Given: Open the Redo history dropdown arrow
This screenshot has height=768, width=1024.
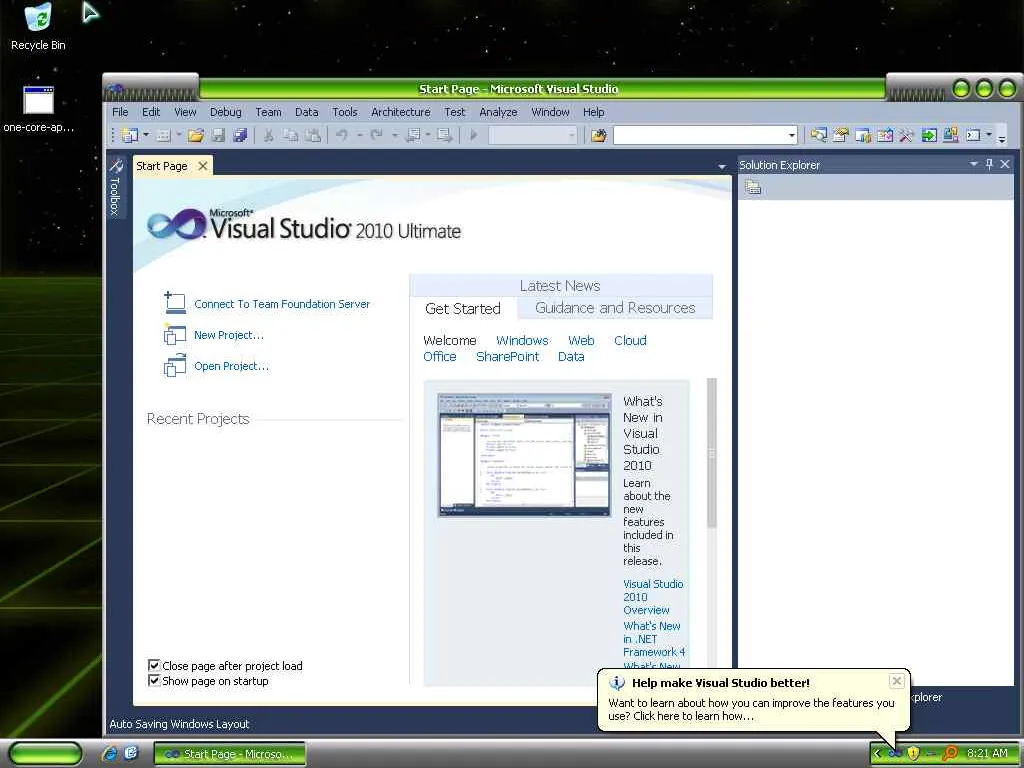Looking at the screenshot, I should (x=394, y=135).
